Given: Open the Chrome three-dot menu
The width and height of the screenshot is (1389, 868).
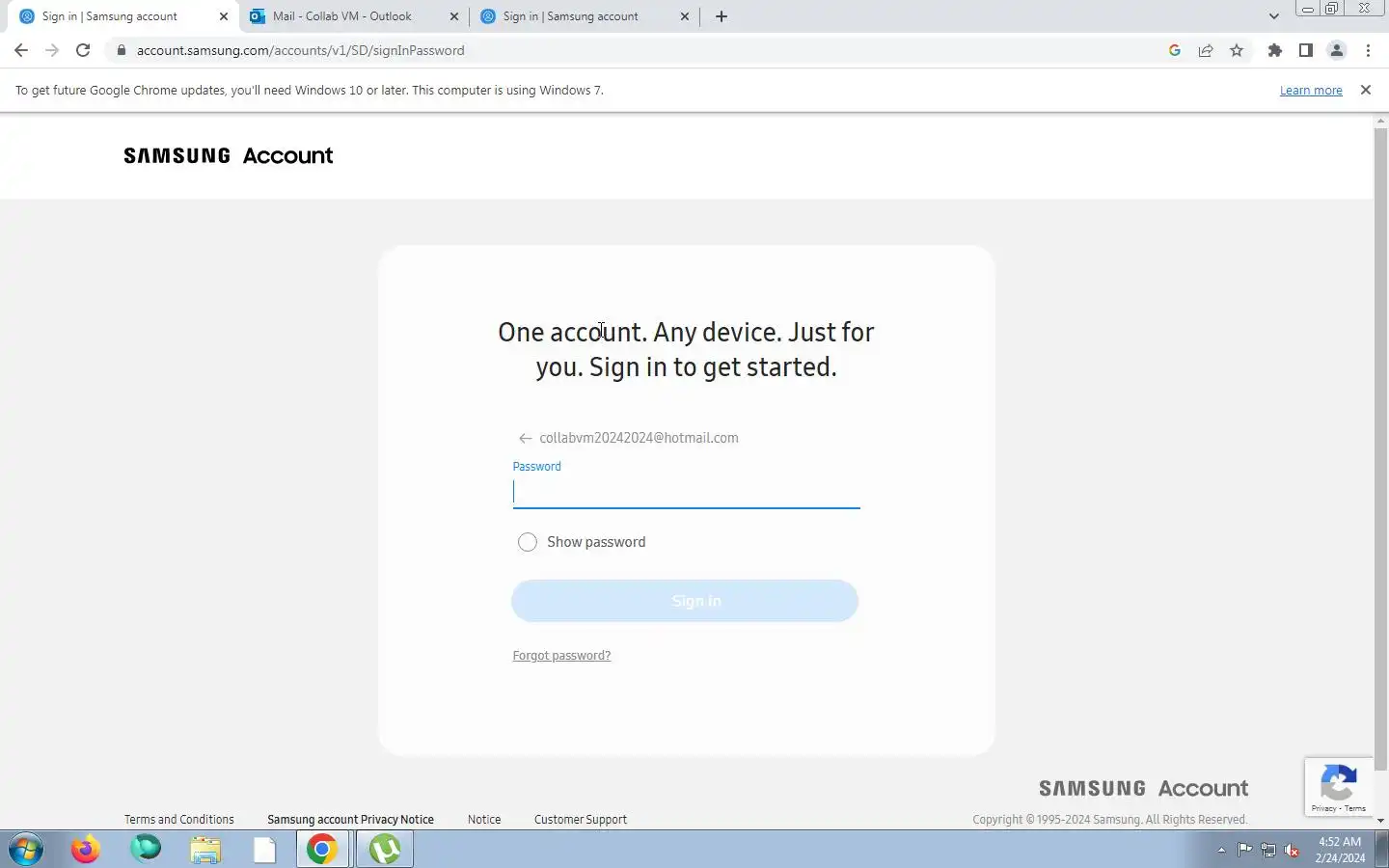Looking at the screenshot, I should (x=1368, y=50).
